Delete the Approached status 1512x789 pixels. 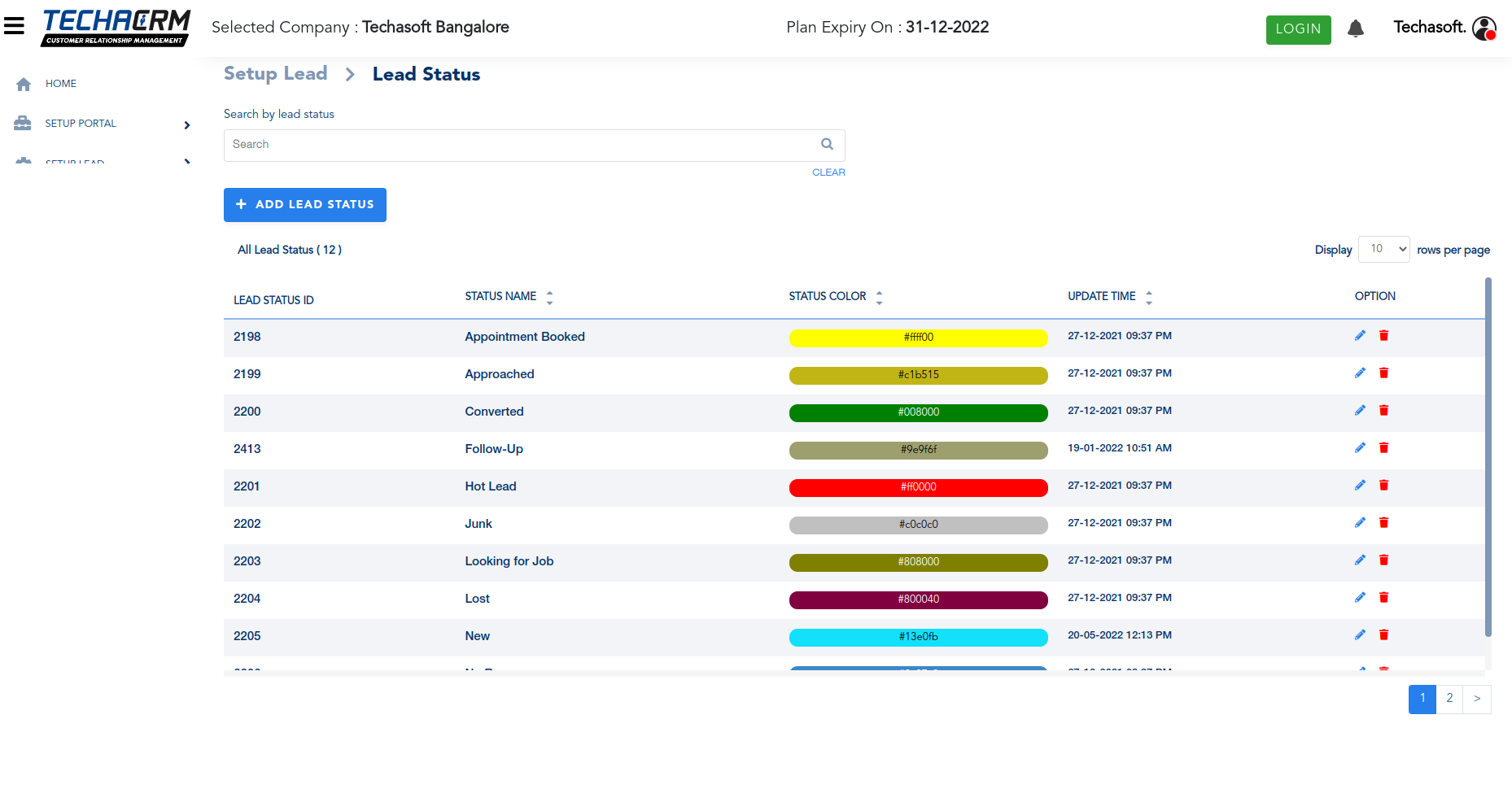[1383, 373]
